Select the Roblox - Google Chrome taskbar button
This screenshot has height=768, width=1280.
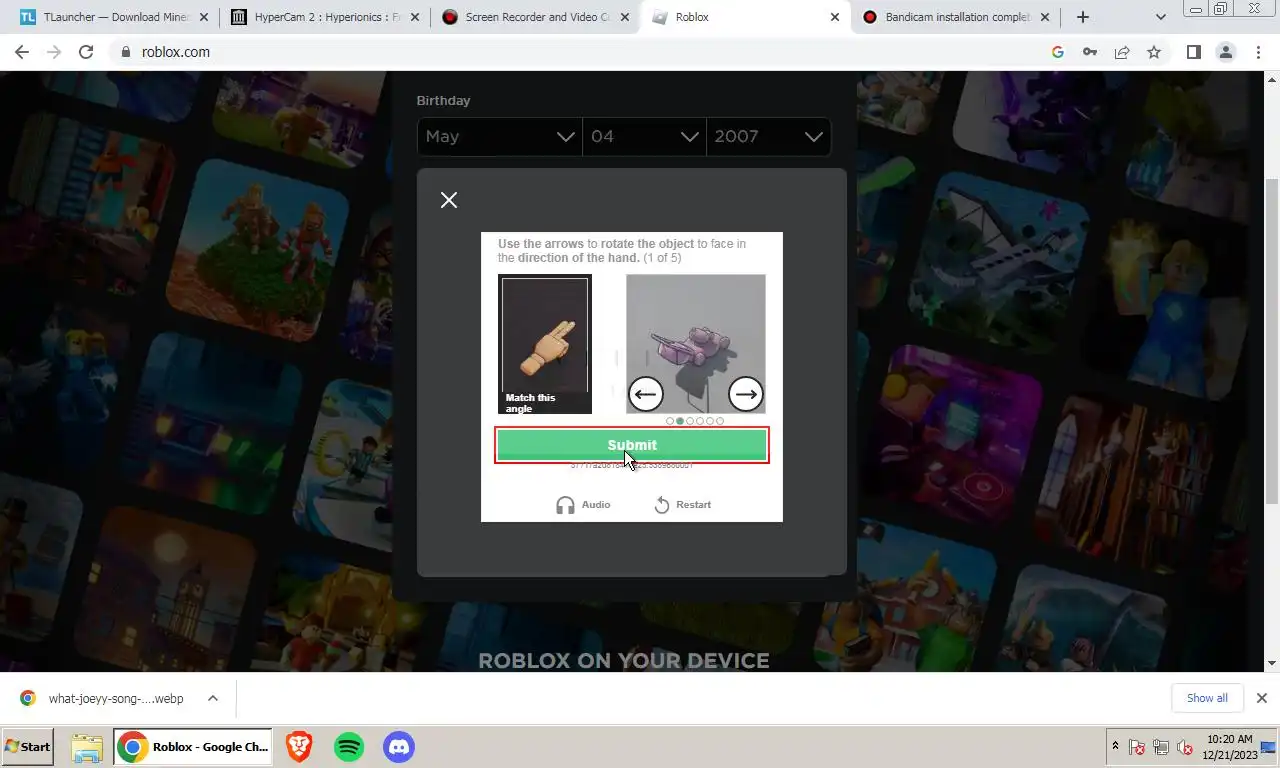pos(192,747)
